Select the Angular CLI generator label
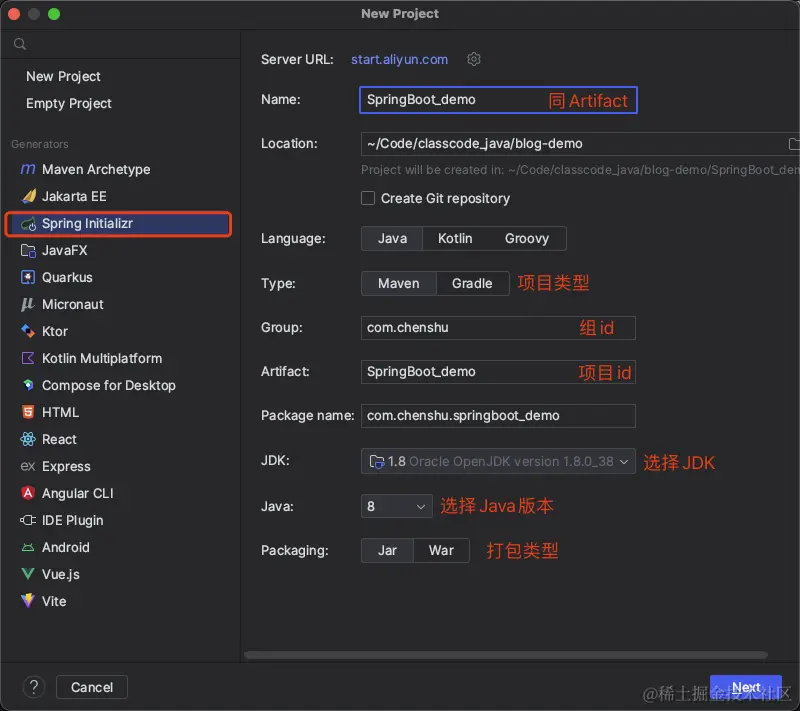Screen dimensions: 800x711 point(78,493)
